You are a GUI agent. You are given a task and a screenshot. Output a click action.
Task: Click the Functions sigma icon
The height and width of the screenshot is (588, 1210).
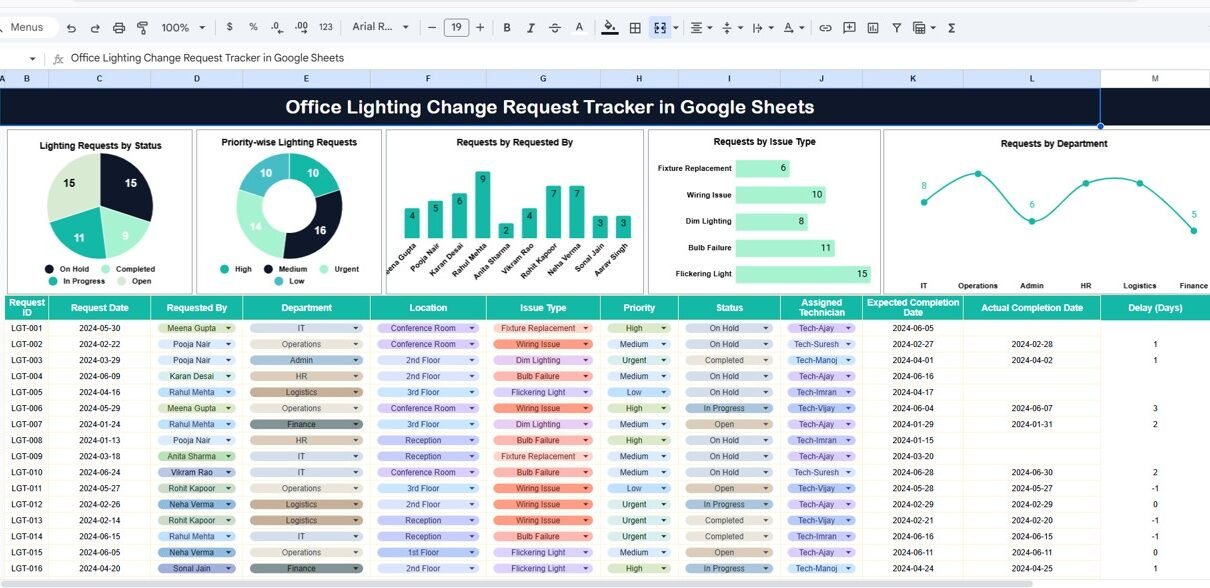click(x=951, y=28)
